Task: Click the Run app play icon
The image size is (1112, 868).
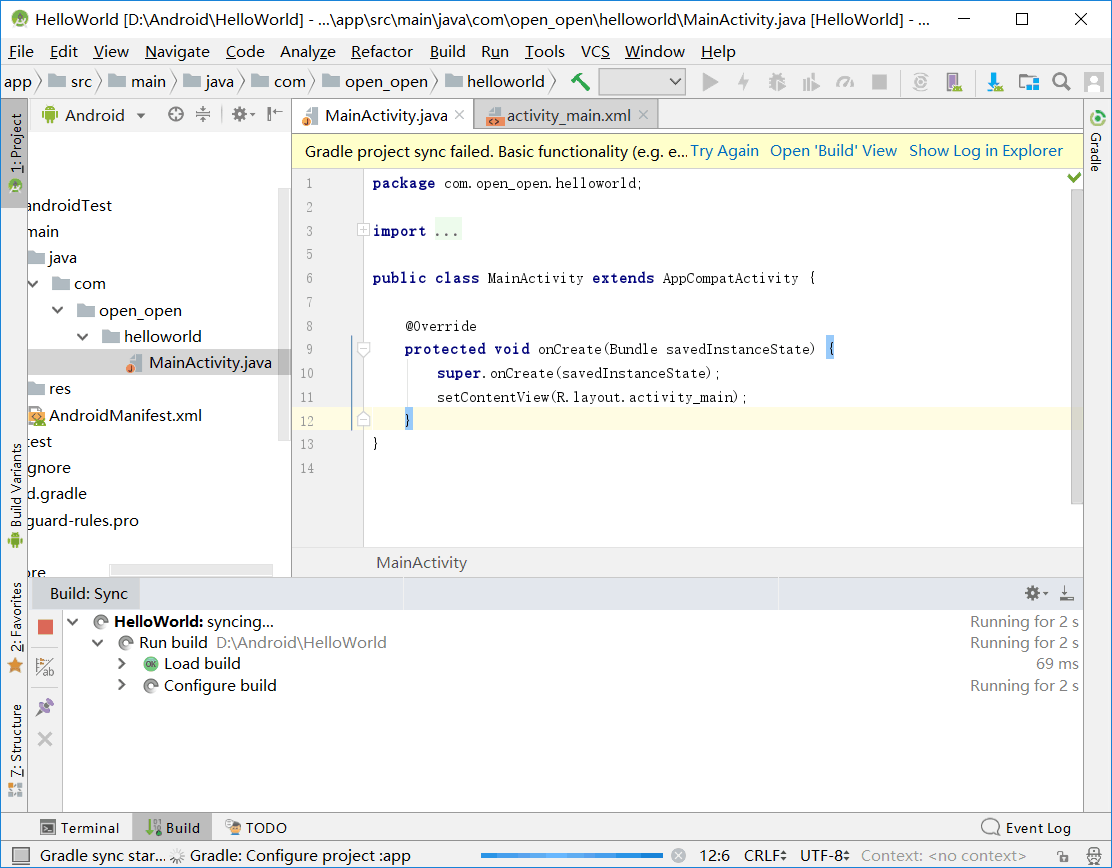Action: pos(710,82)
